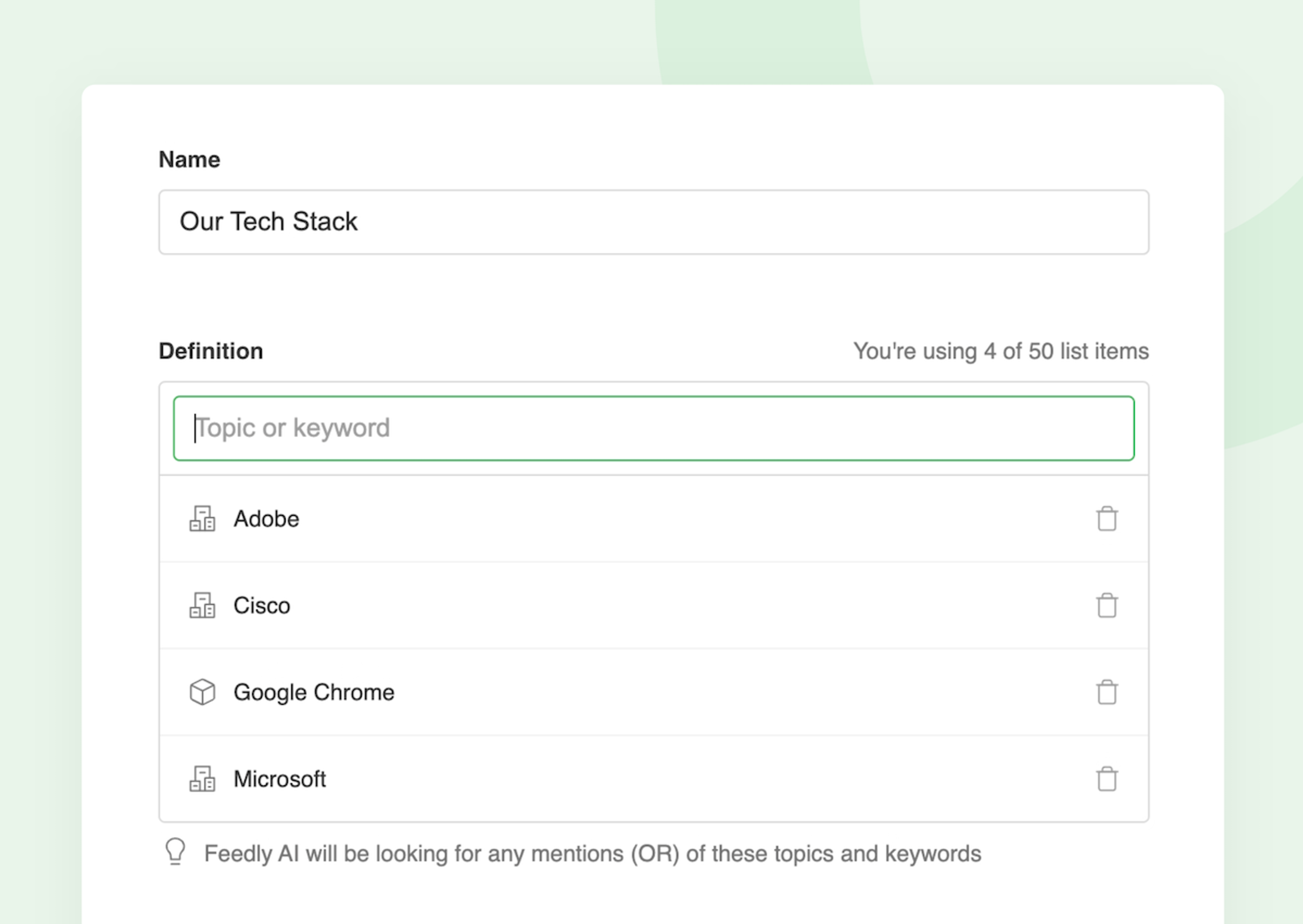The height and width of the screenshot is (924, 1303).
Task: Select the Adobe entry text
Action: coord(266,519)
